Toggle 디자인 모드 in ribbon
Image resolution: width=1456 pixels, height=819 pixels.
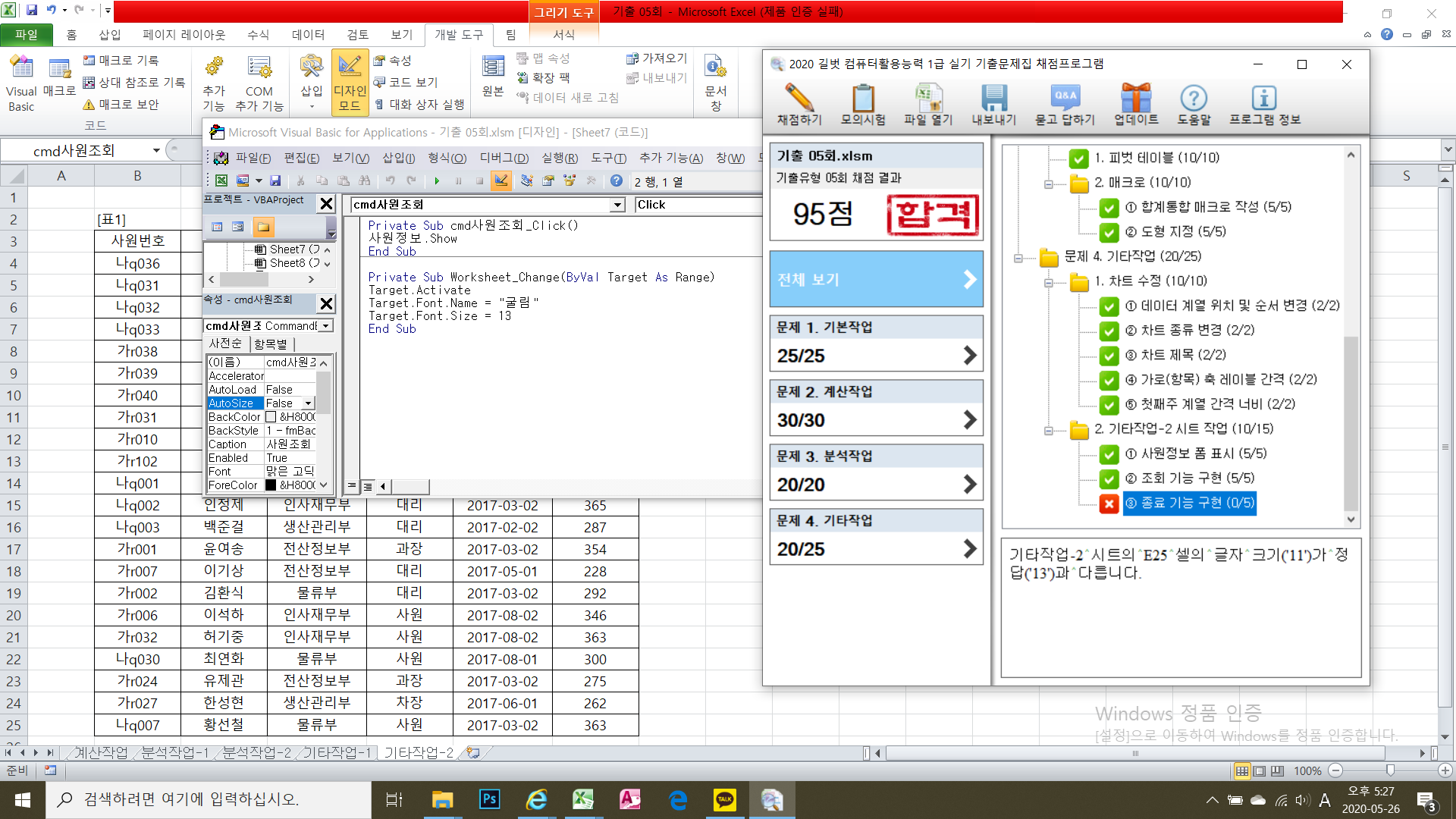click(x=350, y=81)
